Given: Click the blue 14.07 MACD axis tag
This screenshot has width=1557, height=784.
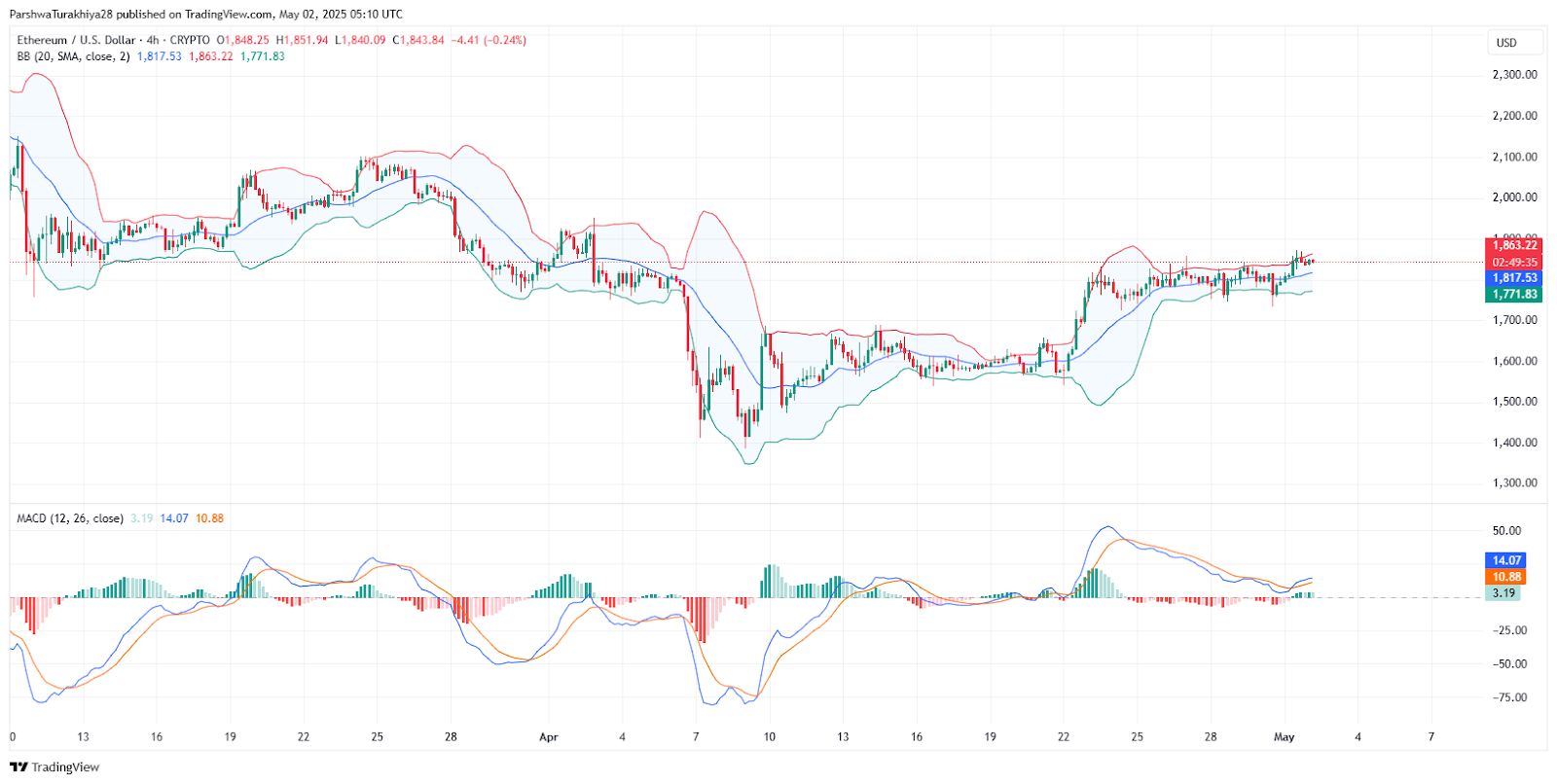Looking at the screenshot, I should point(1505,560).
